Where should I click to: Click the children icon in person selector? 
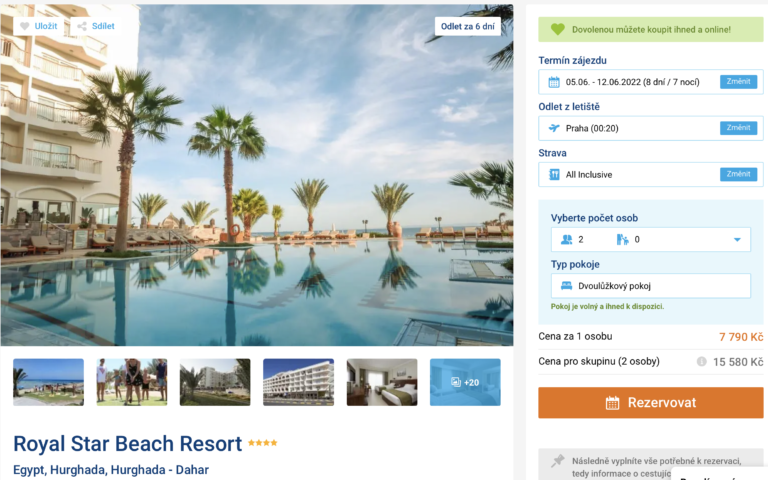pyautogui.click(x=623, y=240)
